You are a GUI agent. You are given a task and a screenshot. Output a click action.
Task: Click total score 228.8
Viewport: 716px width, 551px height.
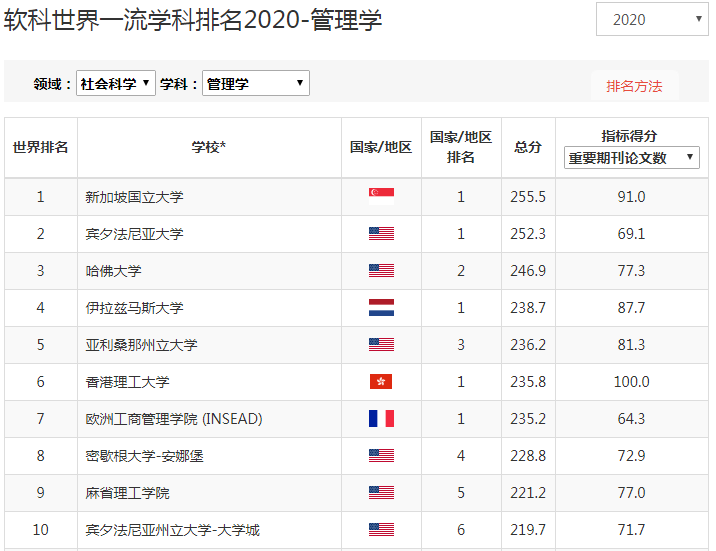(x=528, y=456)
